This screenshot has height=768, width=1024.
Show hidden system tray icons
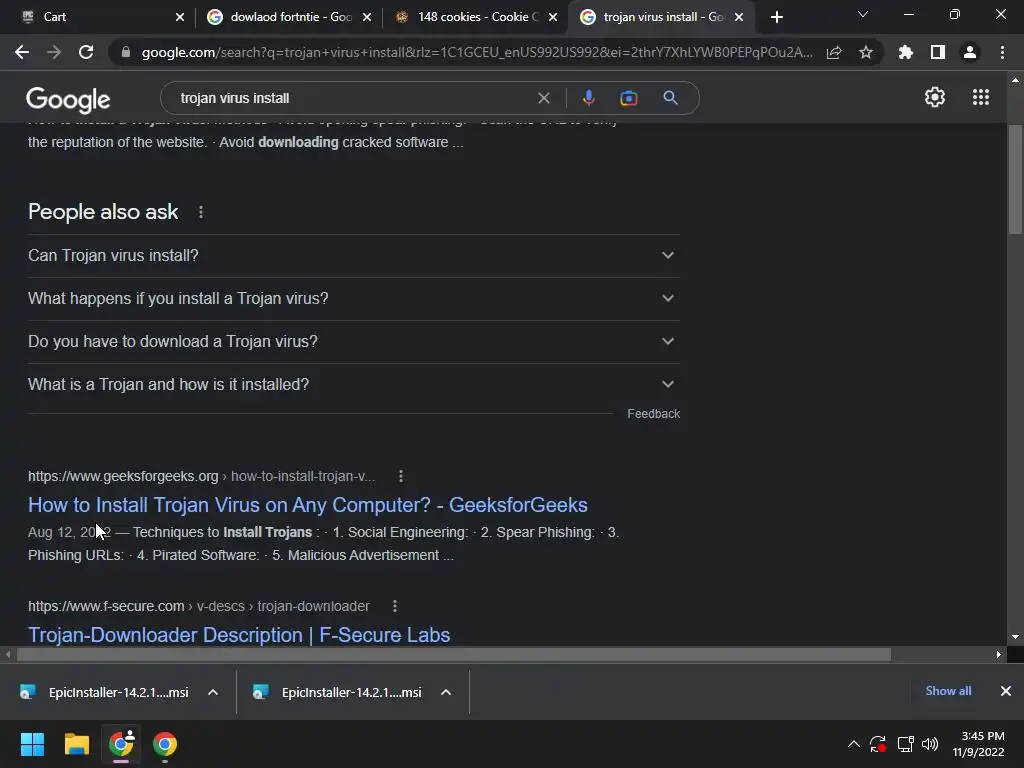pos(853,744)
